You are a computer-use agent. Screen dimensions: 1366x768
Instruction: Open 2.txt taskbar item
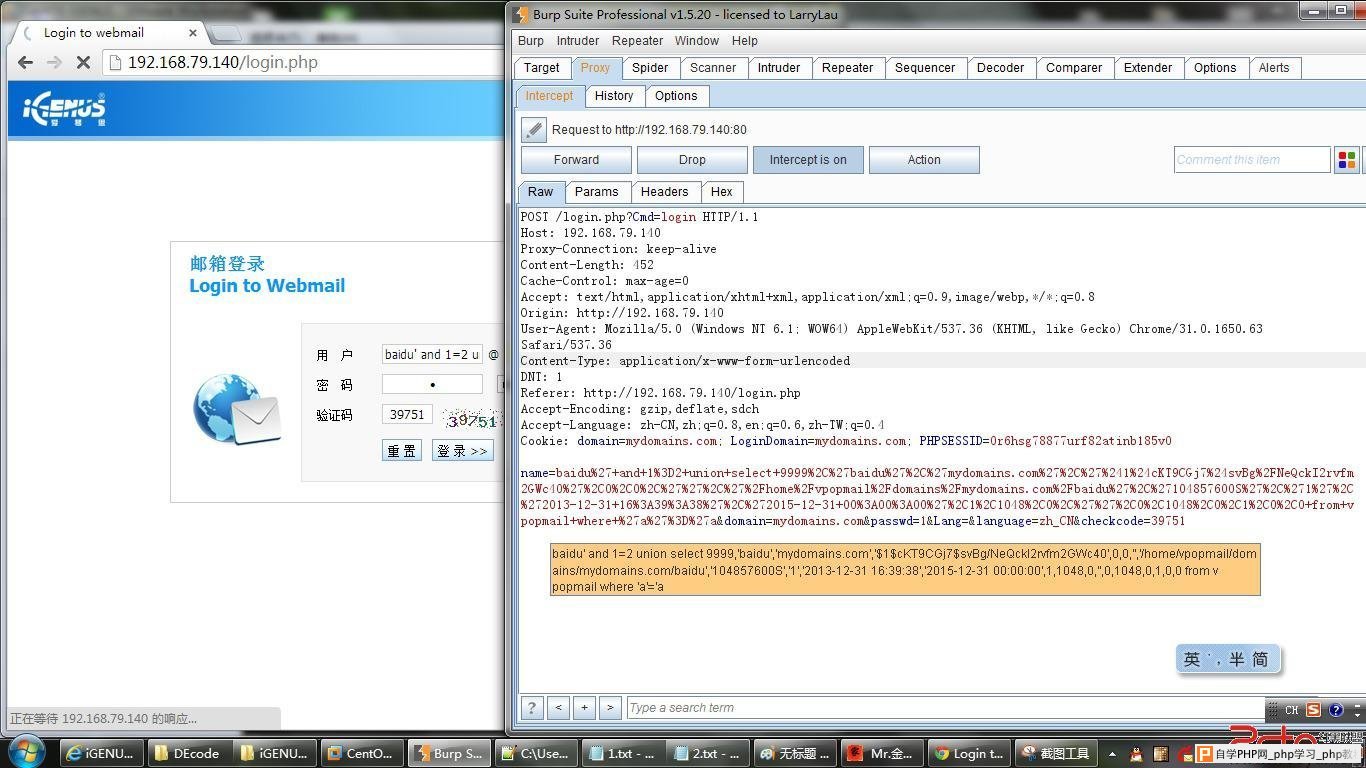tap(707, 753)
